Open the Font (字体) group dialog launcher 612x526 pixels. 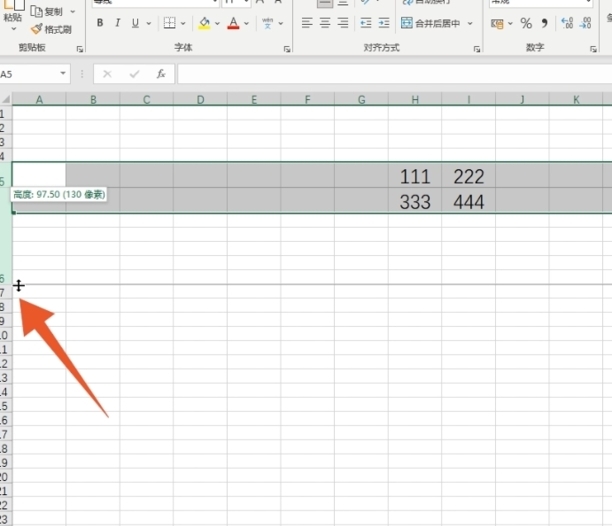pos(287,49)
